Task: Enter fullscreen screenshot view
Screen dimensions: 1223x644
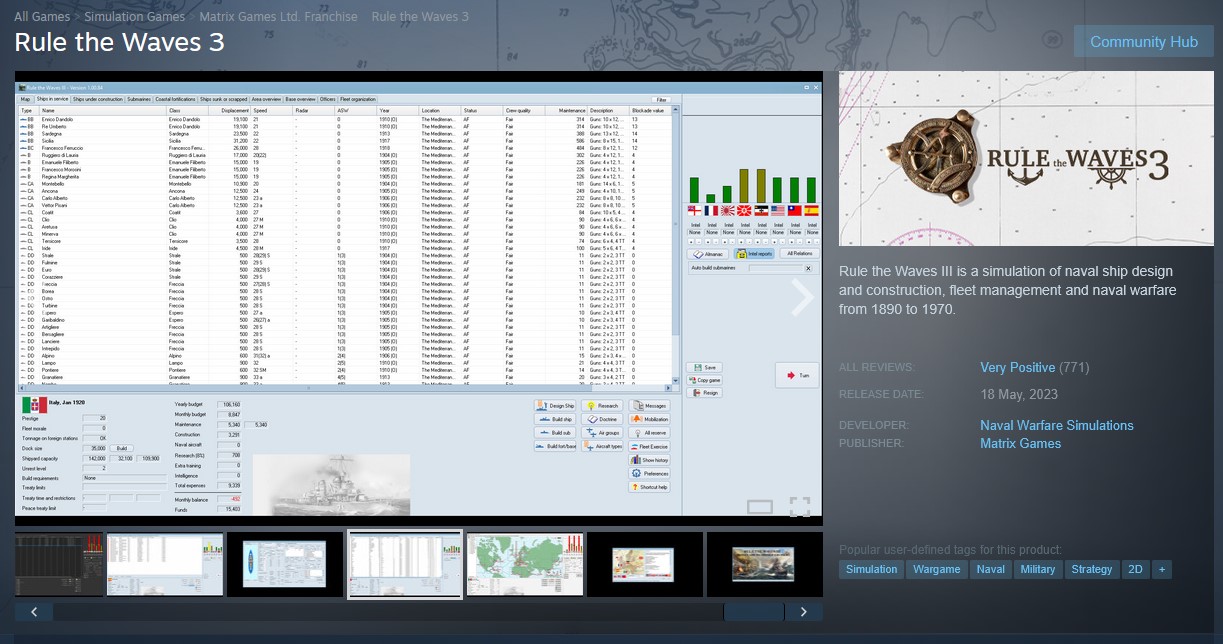Action: pos(800,507)
